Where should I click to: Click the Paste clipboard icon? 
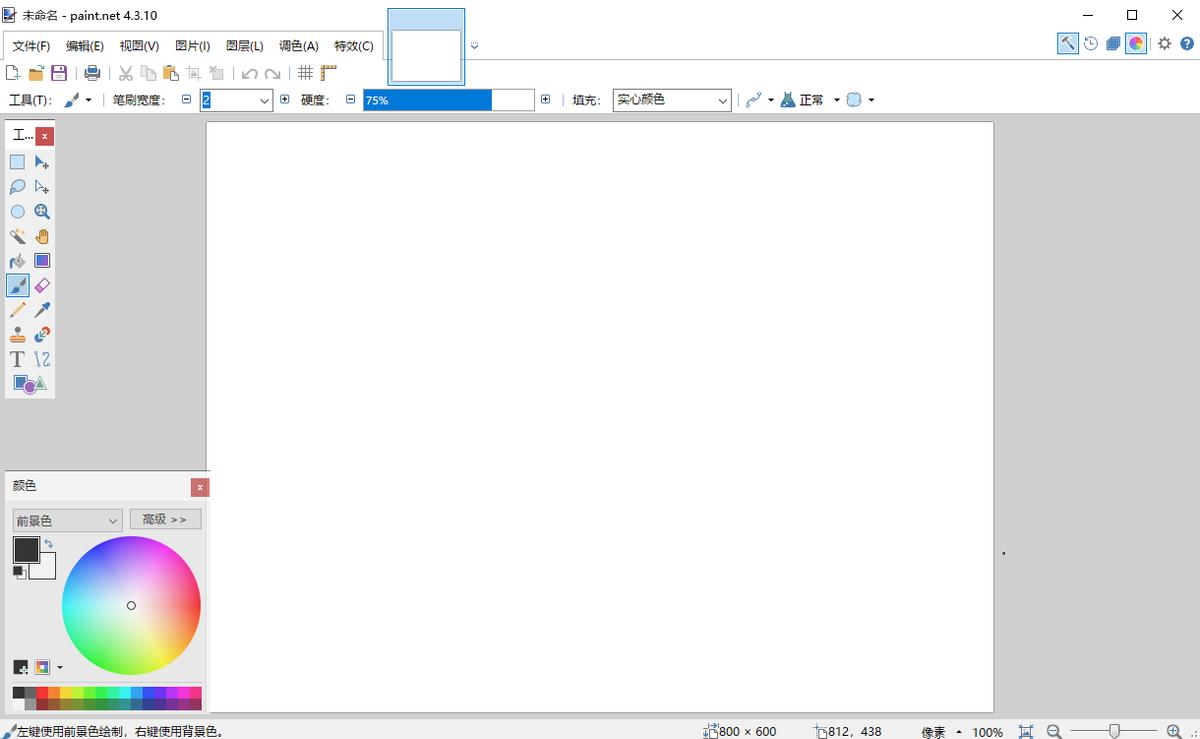[x=171, y=73]
